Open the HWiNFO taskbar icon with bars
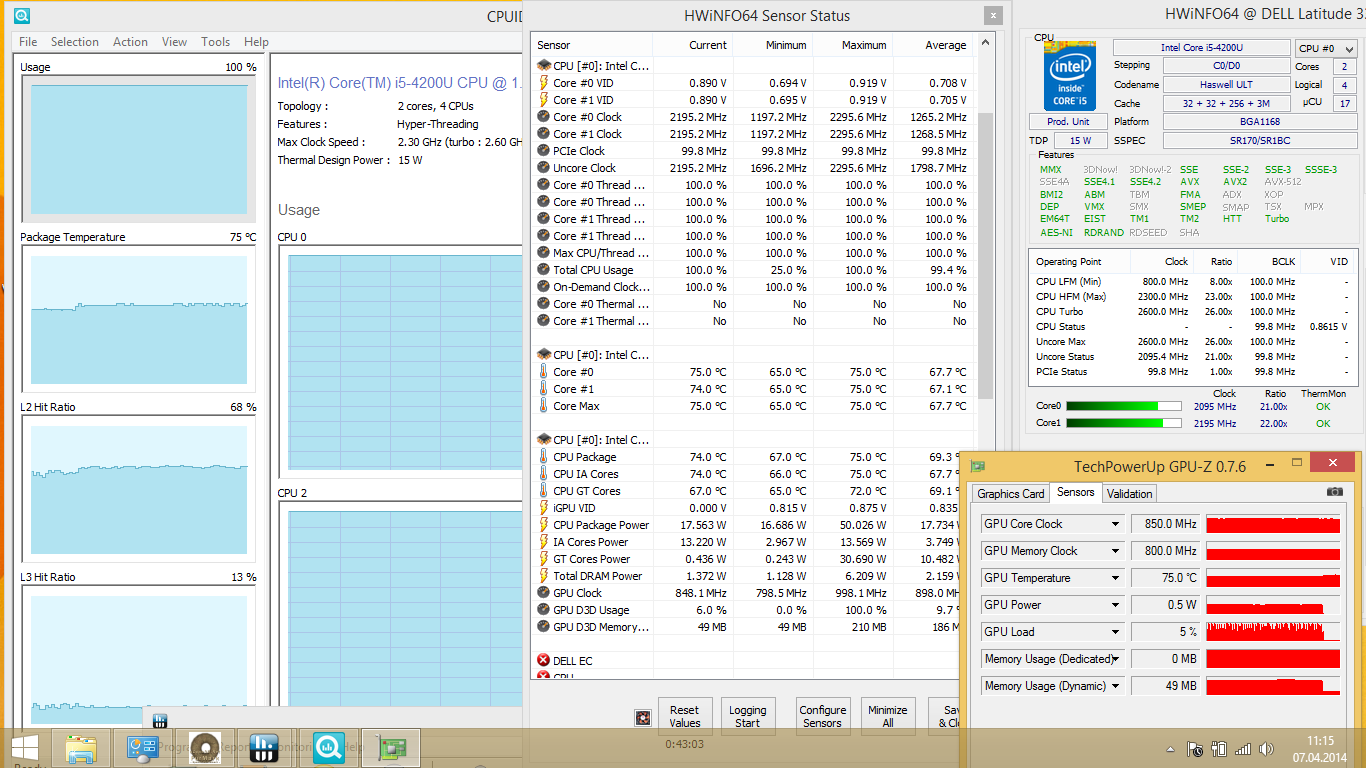The width and height of the screenshot is (1366, 768). (264, 748)
